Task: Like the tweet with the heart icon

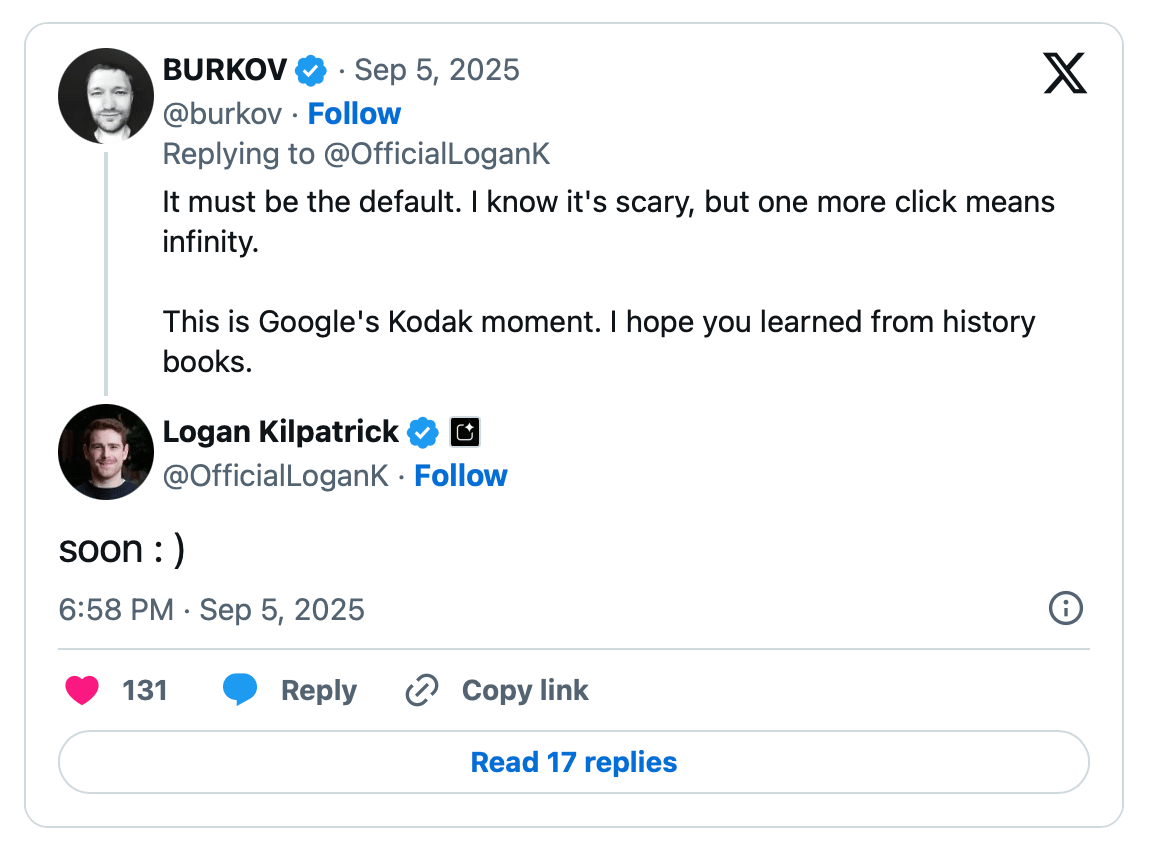Action: [82, 690]
